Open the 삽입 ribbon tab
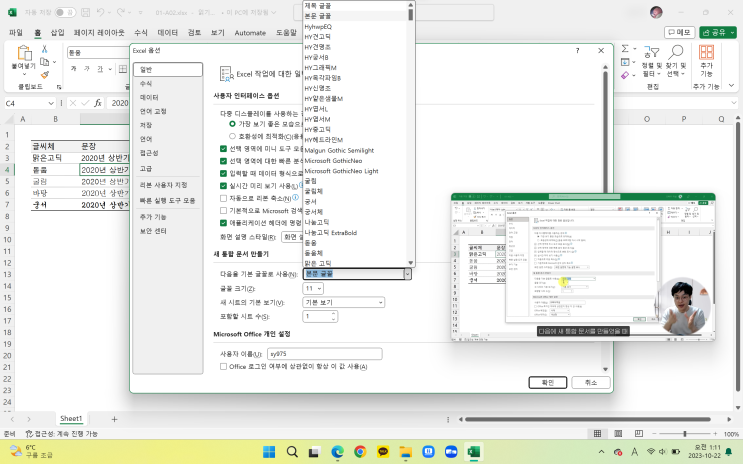Viewport: 743px width, 464px height. [x=58, y=32]
